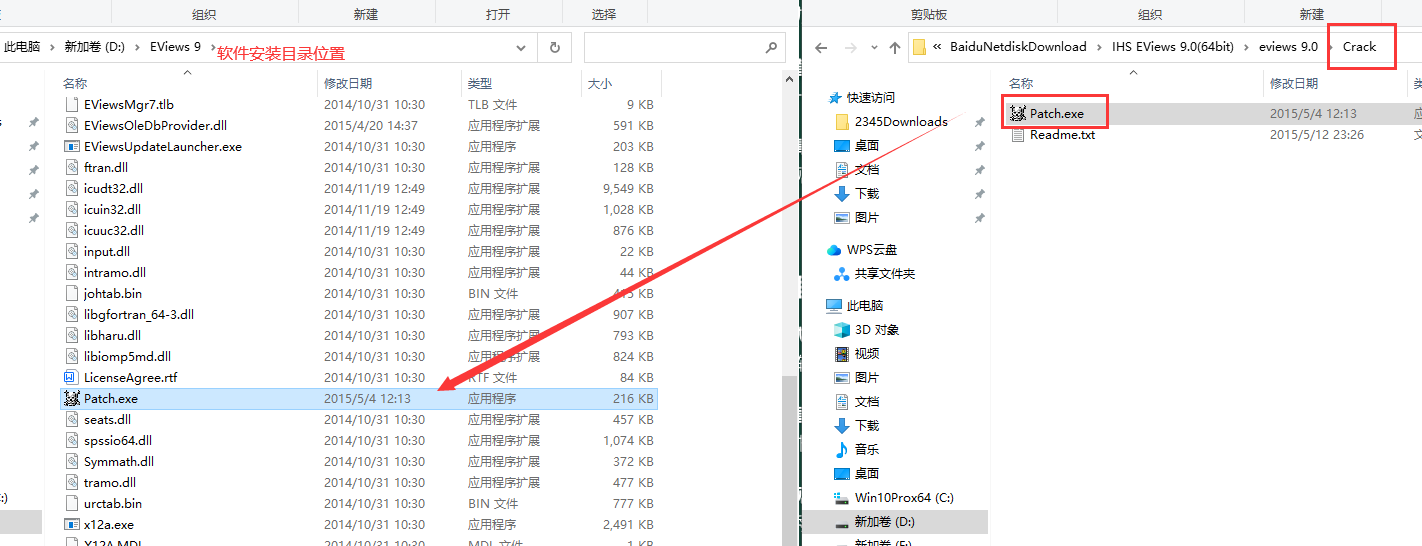
Task: Select the Patch.exe icon in the Crack folder
Action: [1018, 114]
